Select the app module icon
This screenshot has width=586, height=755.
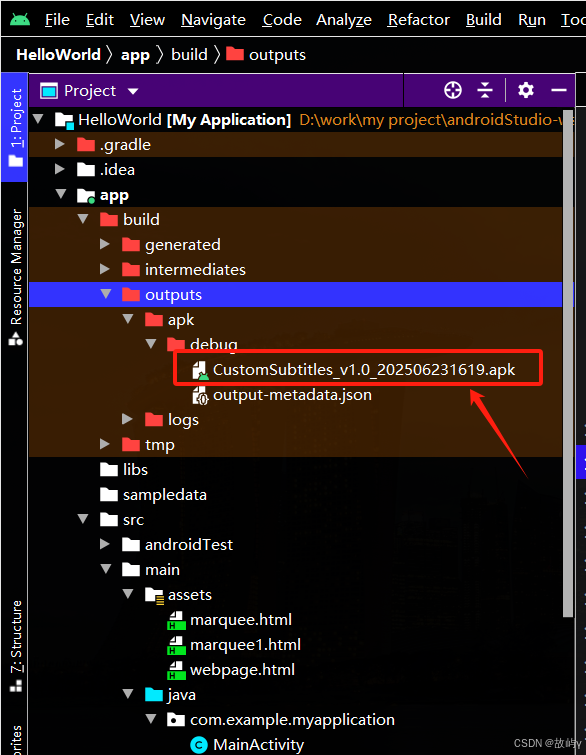tap(86, 195)
